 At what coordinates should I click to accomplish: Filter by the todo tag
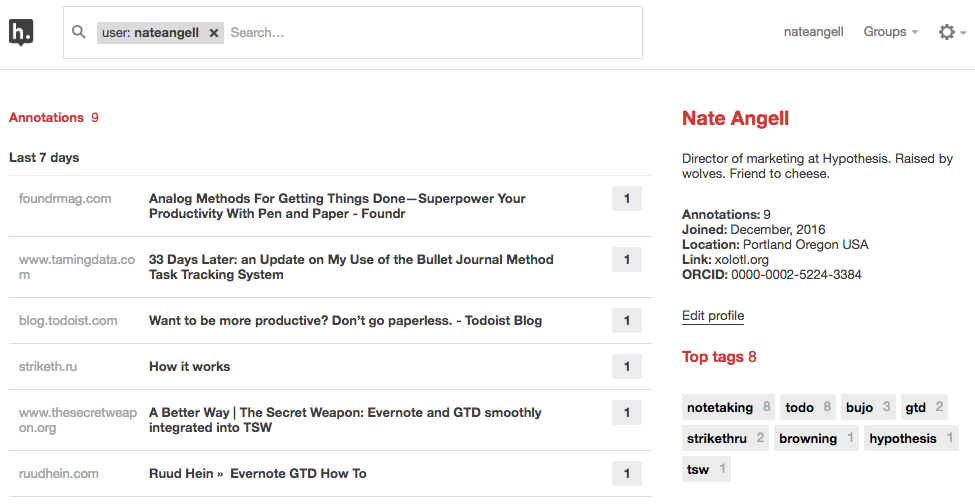click(808, 407)
